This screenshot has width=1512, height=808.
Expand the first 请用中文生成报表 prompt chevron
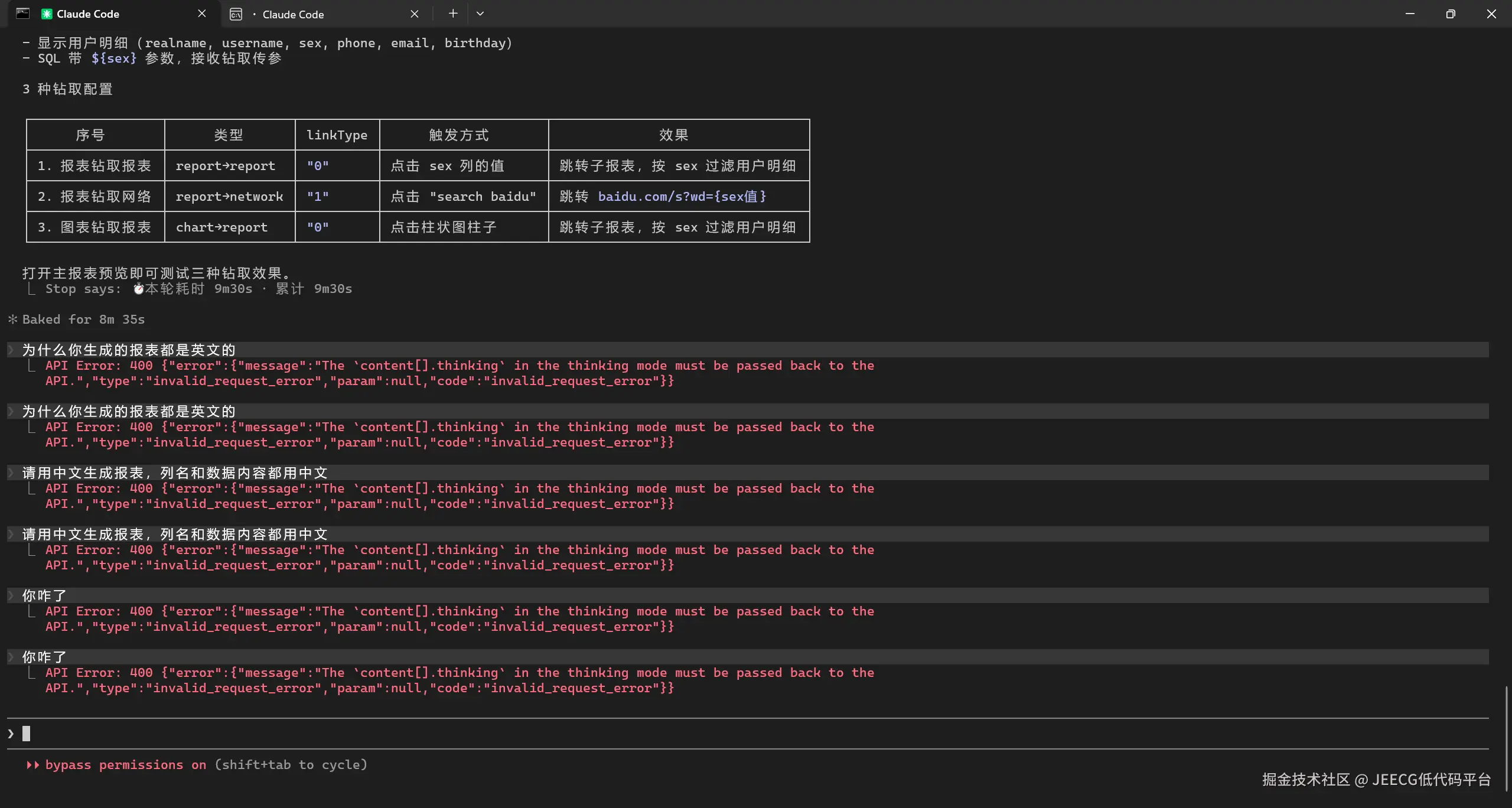pyautogui.click(x=11, y=473)
